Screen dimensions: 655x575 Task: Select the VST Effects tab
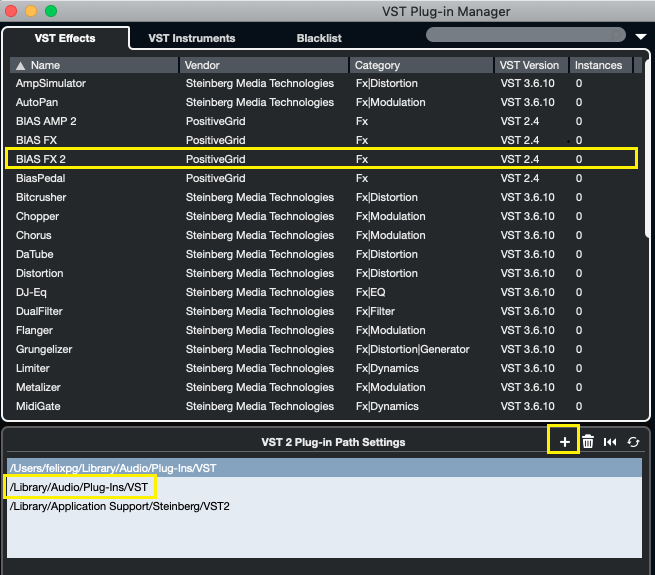pyautogui.click(x=65, y=38)
